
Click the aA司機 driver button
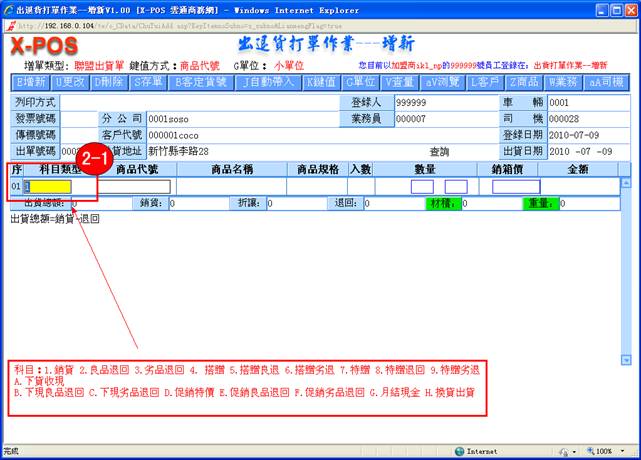(x=605, y=82)
